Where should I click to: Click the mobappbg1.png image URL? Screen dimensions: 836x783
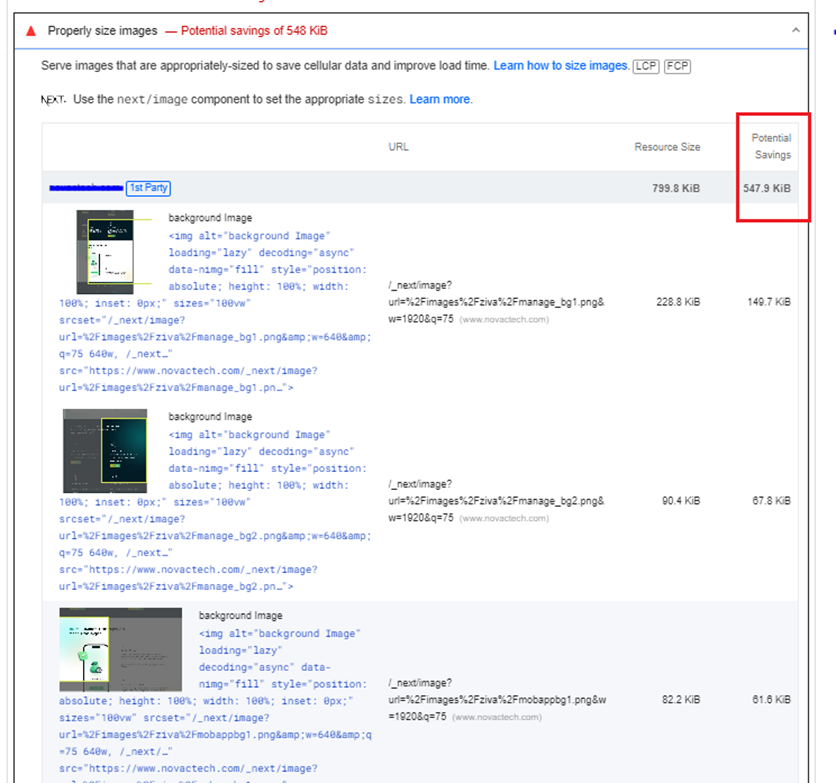495,700
